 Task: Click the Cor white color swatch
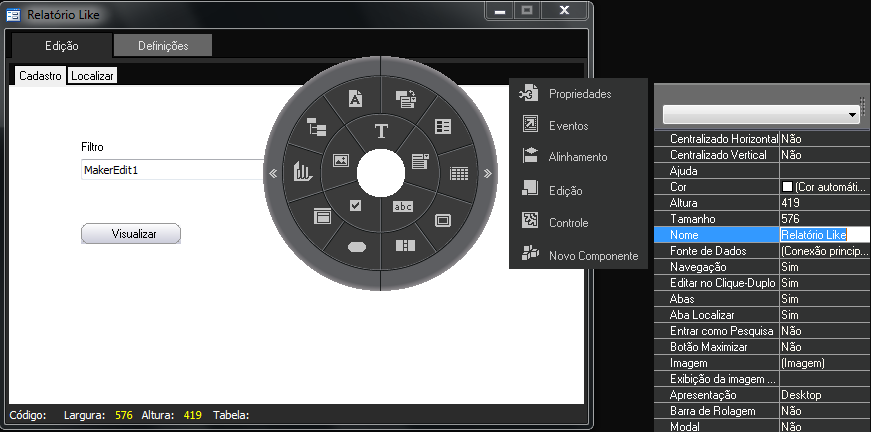787,187
